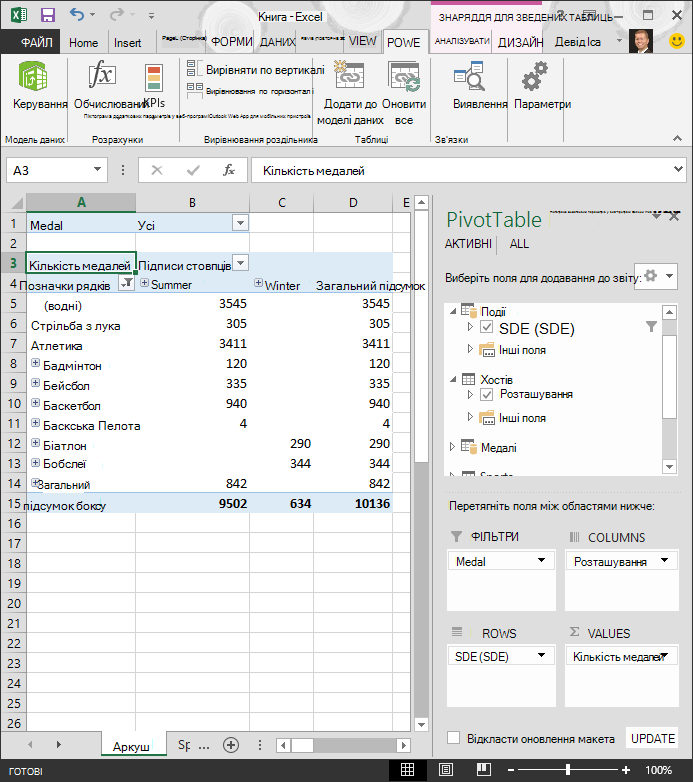
Task: Open Параметри gears icon
Action: [x=535, y=76]
